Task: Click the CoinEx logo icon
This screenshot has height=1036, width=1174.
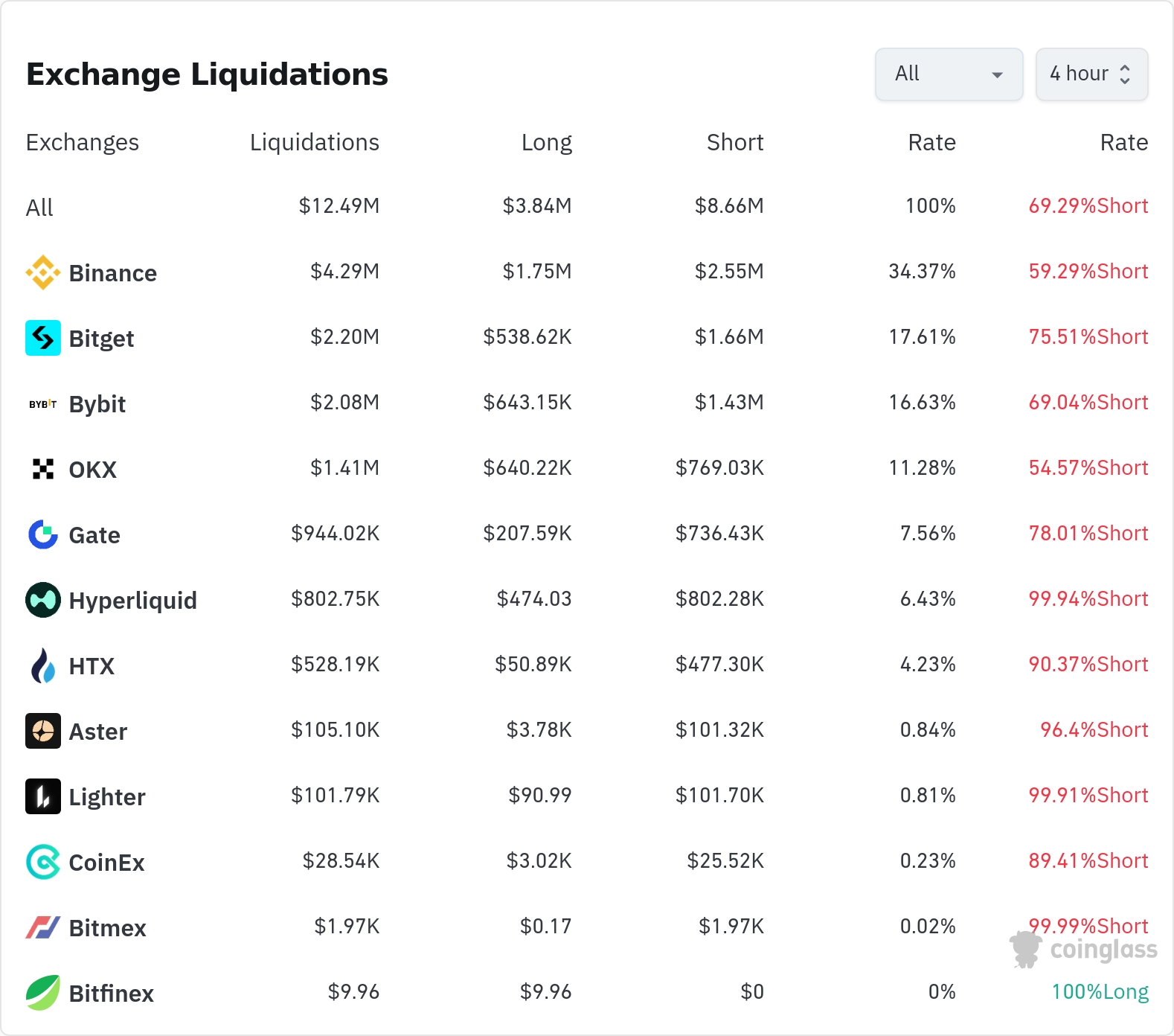Action: (43, 862)
